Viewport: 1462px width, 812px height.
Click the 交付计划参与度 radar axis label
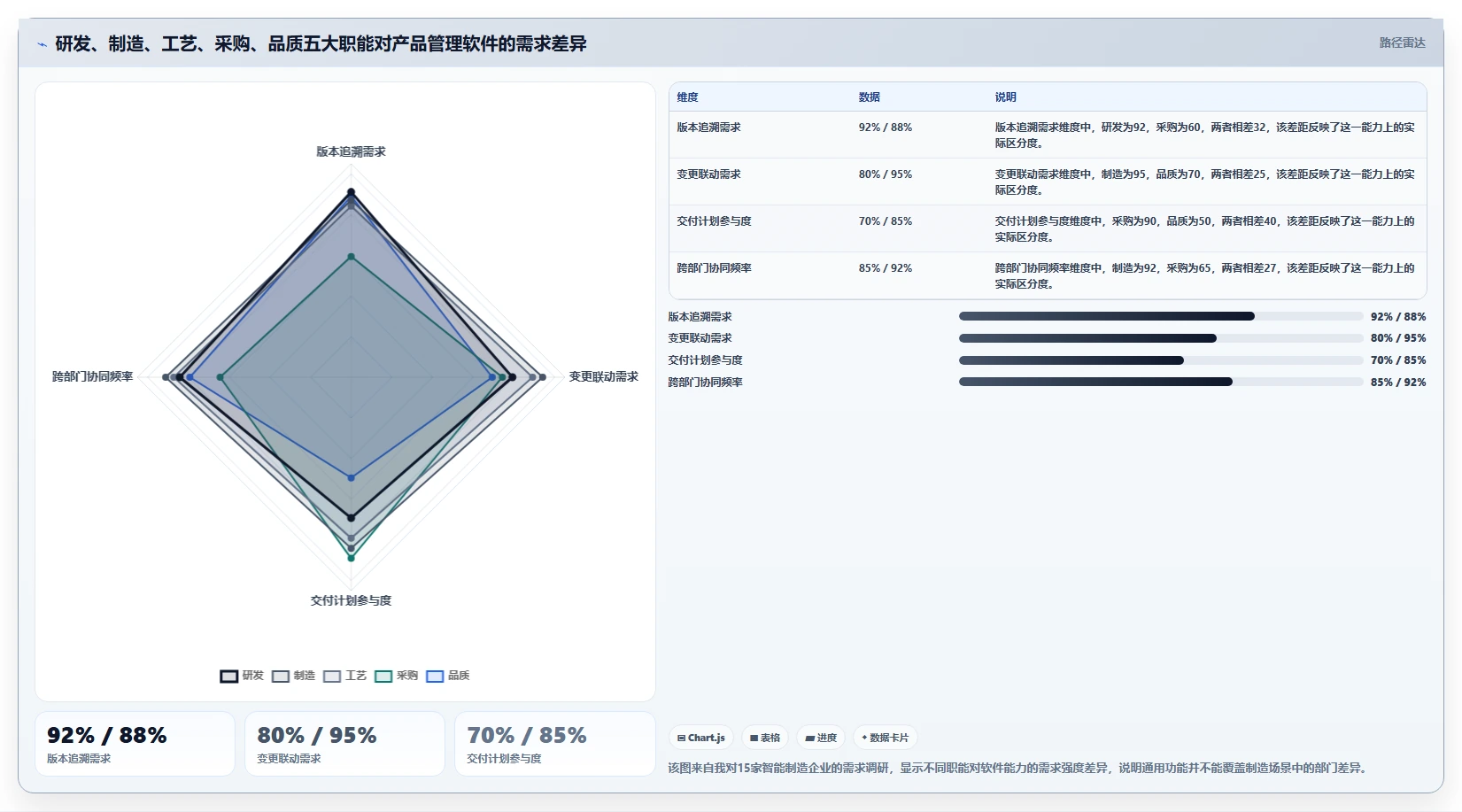coord(351,600)
